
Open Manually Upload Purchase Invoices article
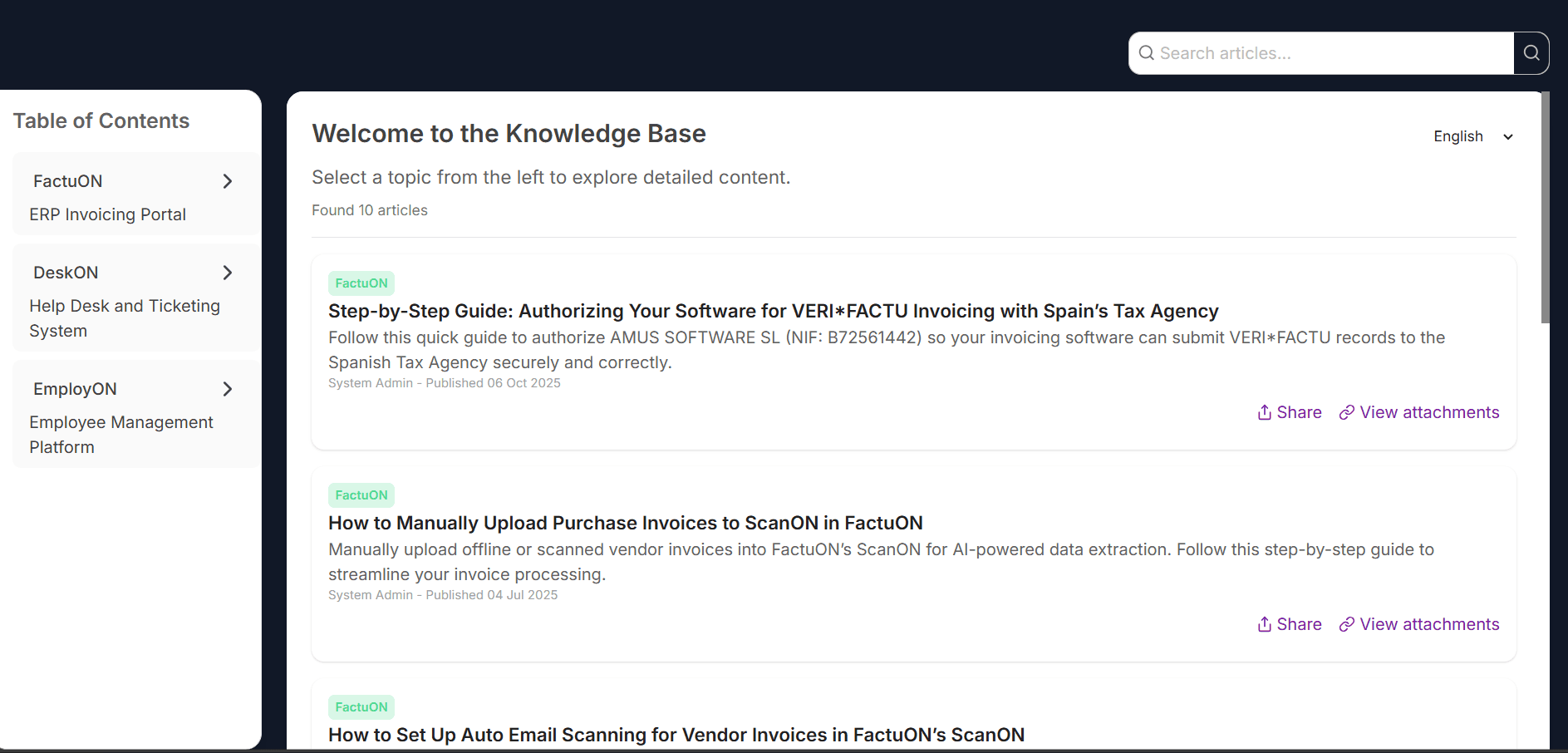tap(625, 523)
